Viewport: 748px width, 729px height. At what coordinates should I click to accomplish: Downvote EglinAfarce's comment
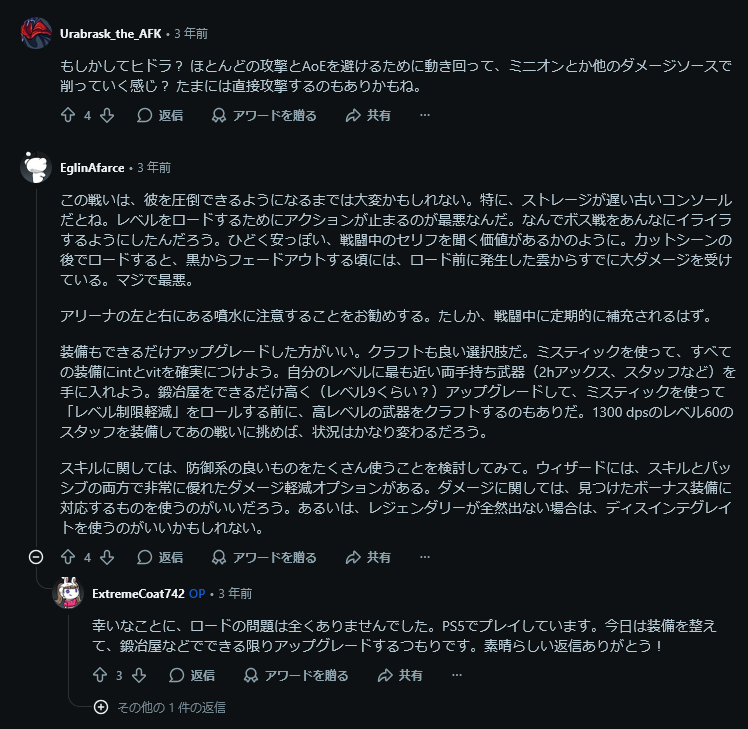click(107, 557)
